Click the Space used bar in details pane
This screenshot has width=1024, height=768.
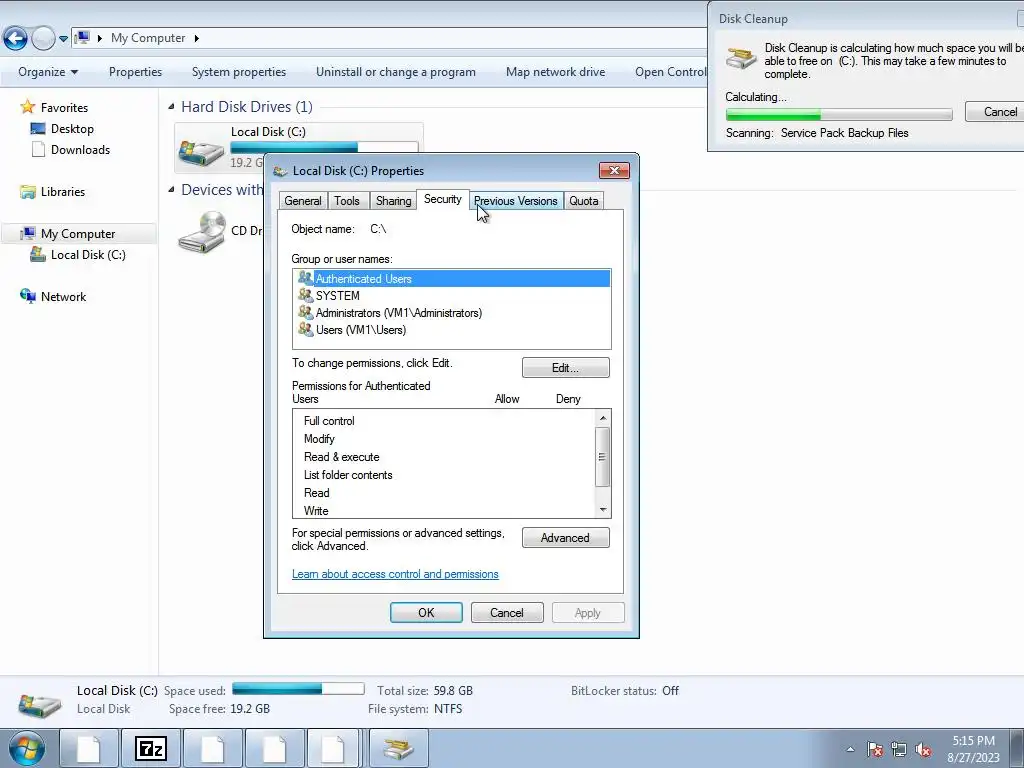coord(298,688)
